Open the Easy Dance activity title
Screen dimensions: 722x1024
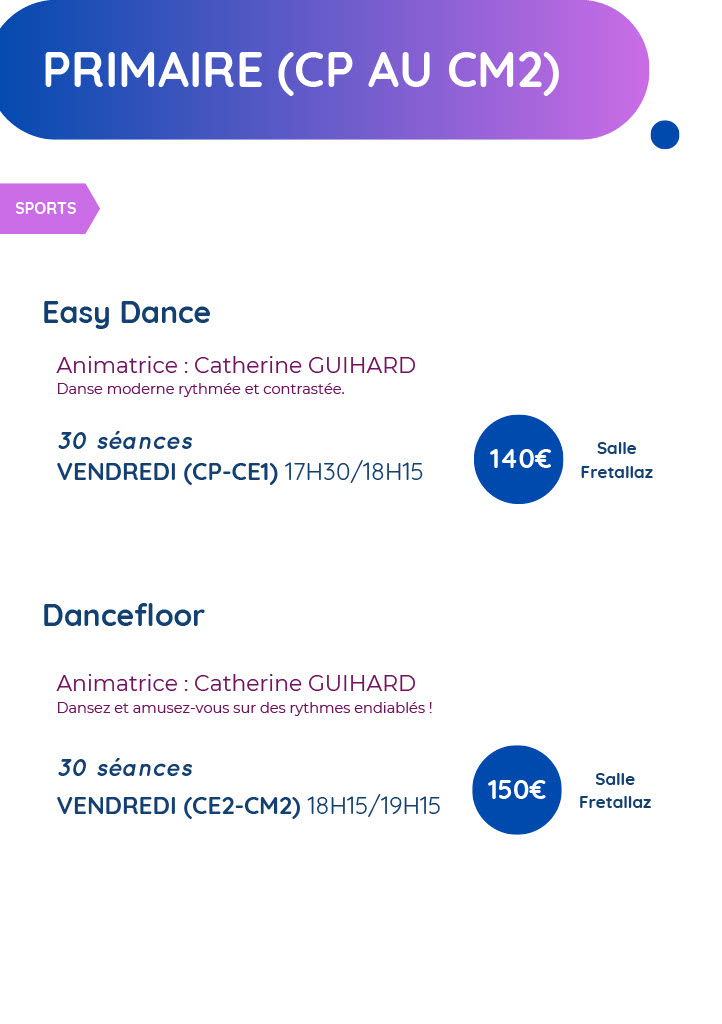[x=126, y=313]
